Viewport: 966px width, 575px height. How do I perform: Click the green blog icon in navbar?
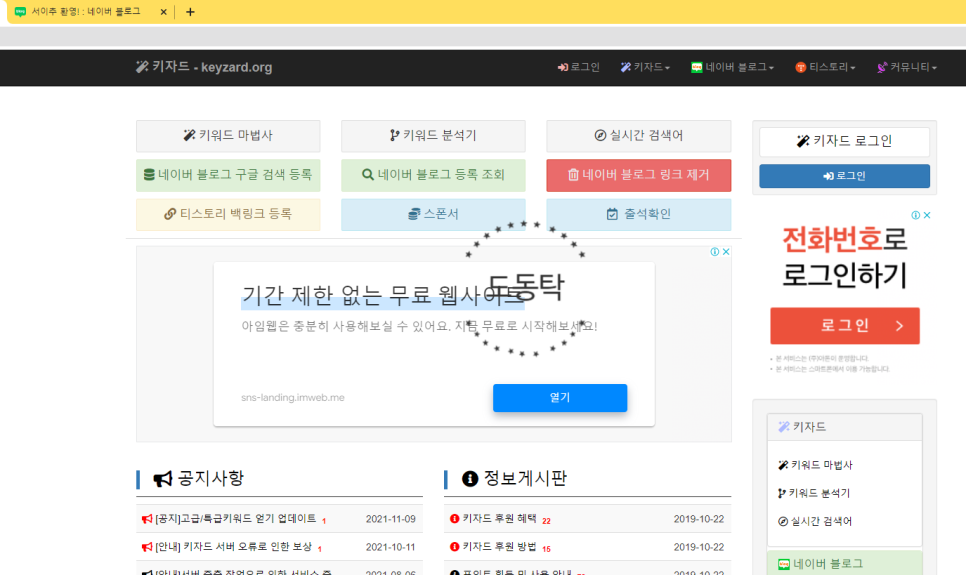697,67
